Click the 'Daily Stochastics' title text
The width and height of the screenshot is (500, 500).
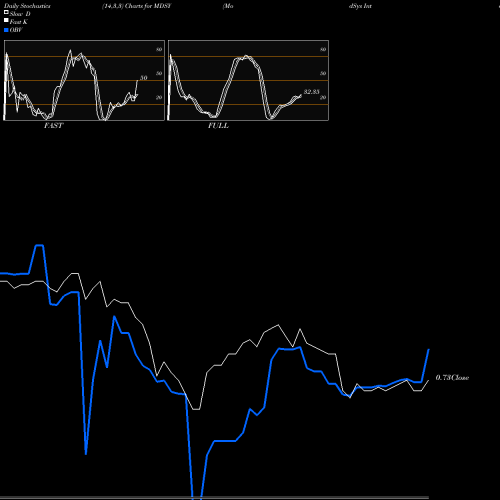click(27, 6)
